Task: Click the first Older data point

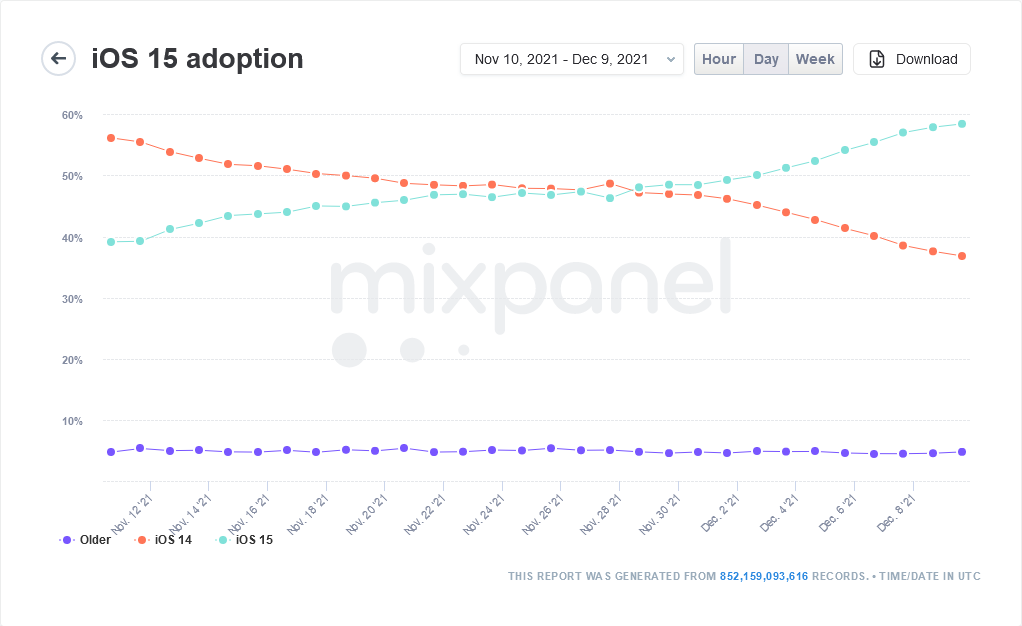Action: point(111,452)
